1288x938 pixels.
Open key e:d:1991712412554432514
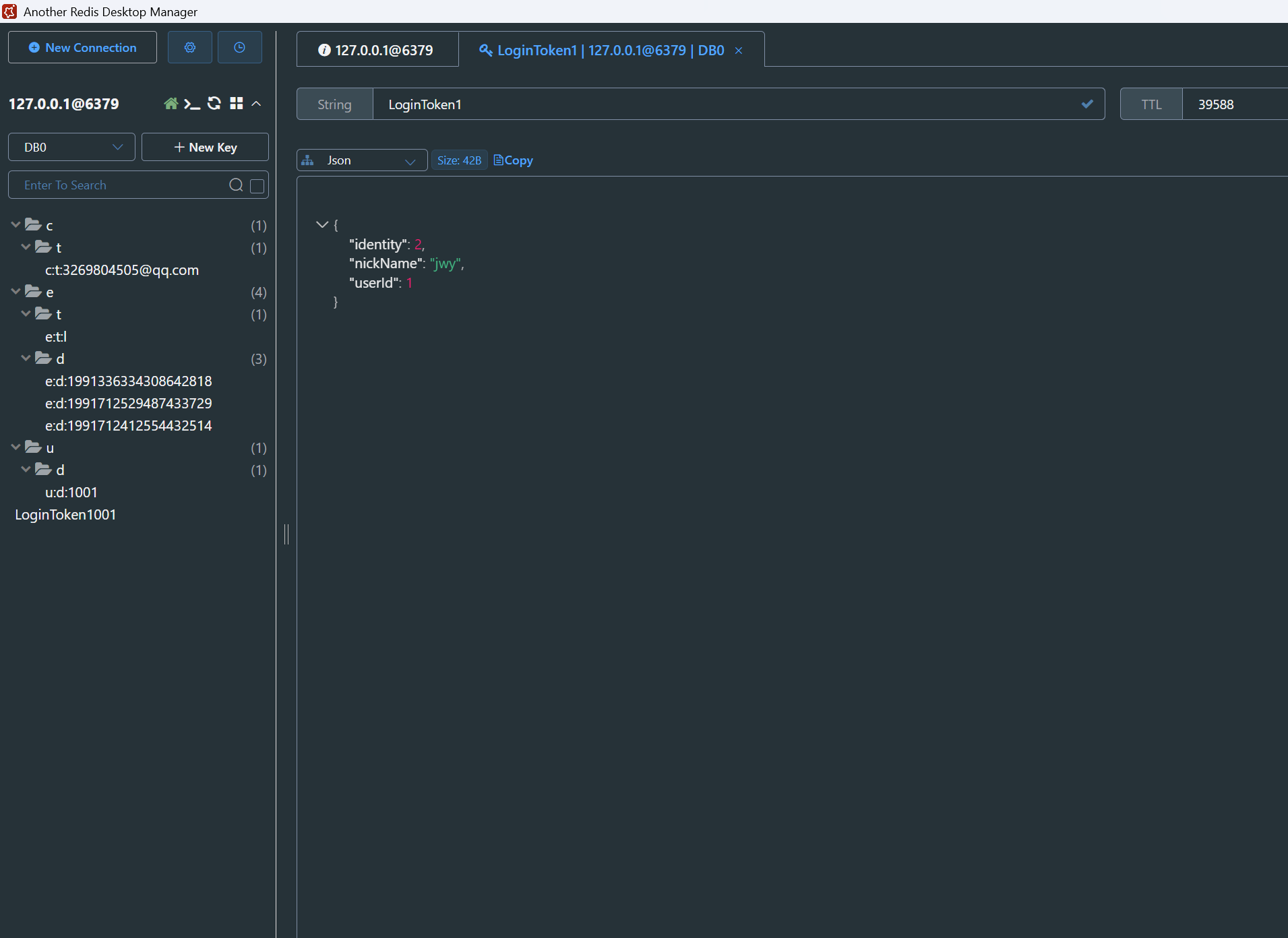128,425
